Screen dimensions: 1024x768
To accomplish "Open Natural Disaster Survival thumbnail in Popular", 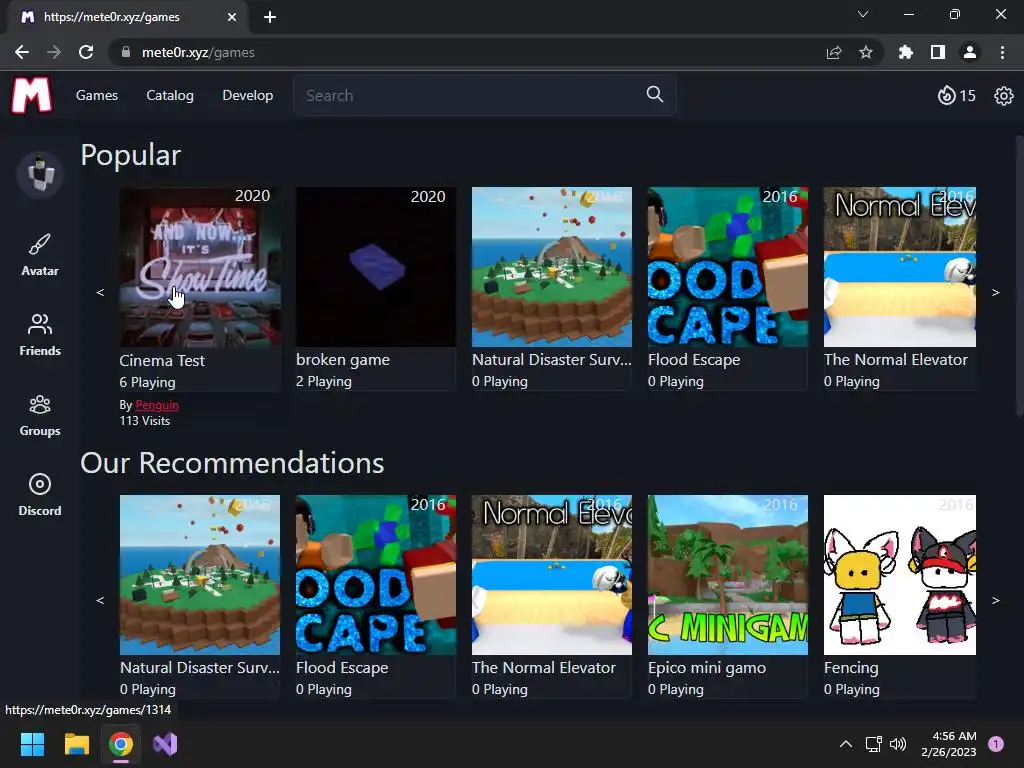I will coord(552,267).
